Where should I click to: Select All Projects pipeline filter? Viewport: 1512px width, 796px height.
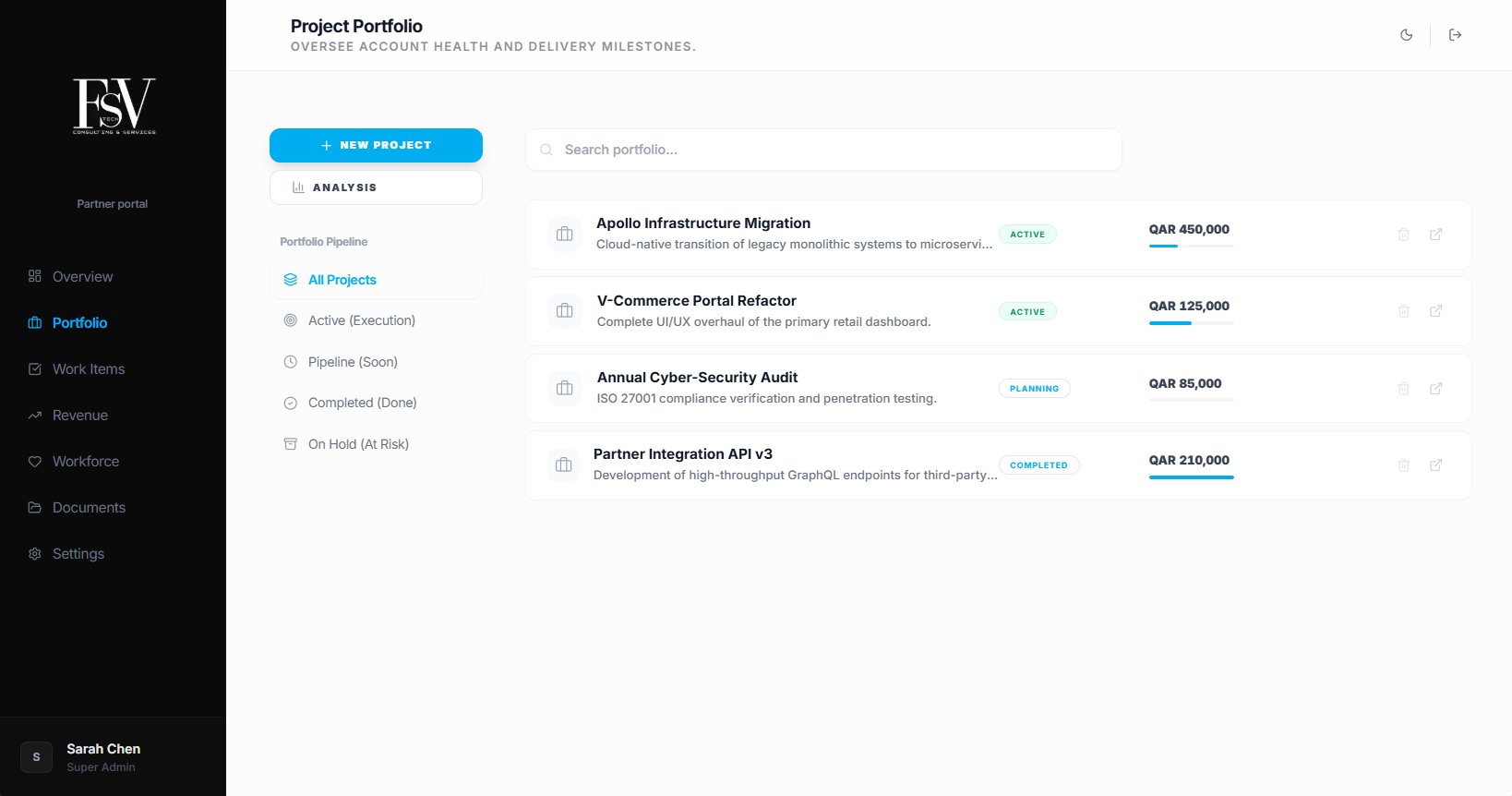pyautogui.click(x=376, y=280)
